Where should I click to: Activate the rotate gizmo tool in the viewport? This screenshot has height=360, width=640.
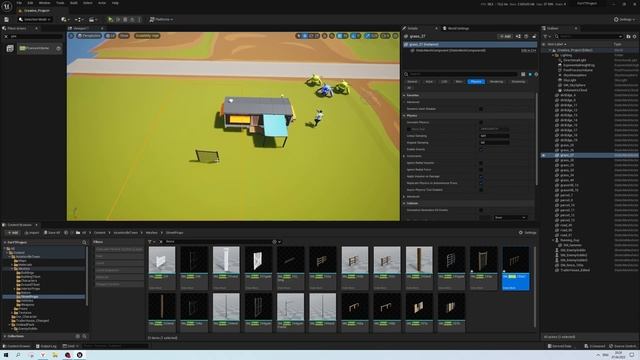pyautogui.click(x=311, y=36)
